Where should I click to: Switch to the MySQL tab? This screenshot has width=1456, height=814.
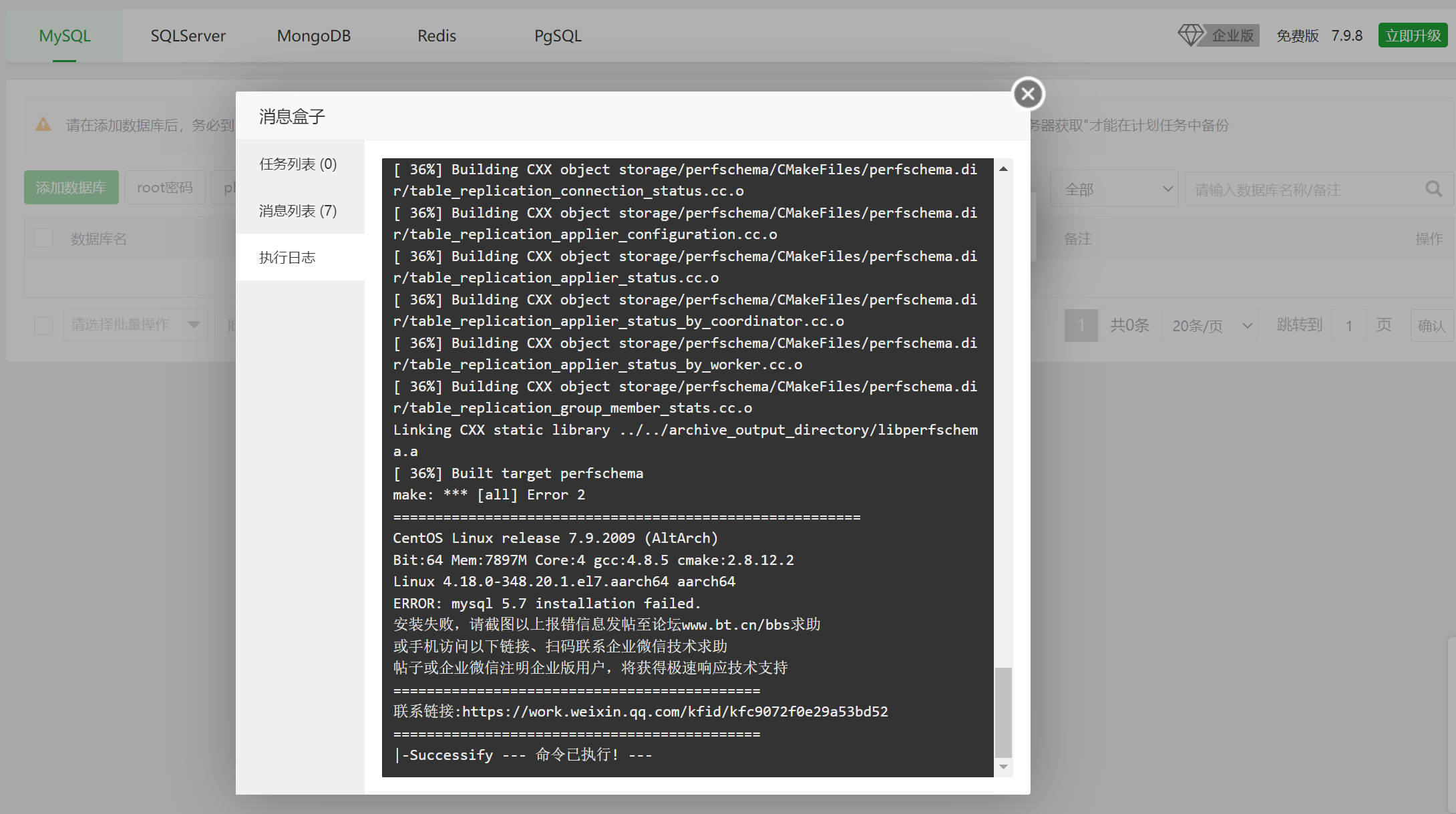click(65, 35)
